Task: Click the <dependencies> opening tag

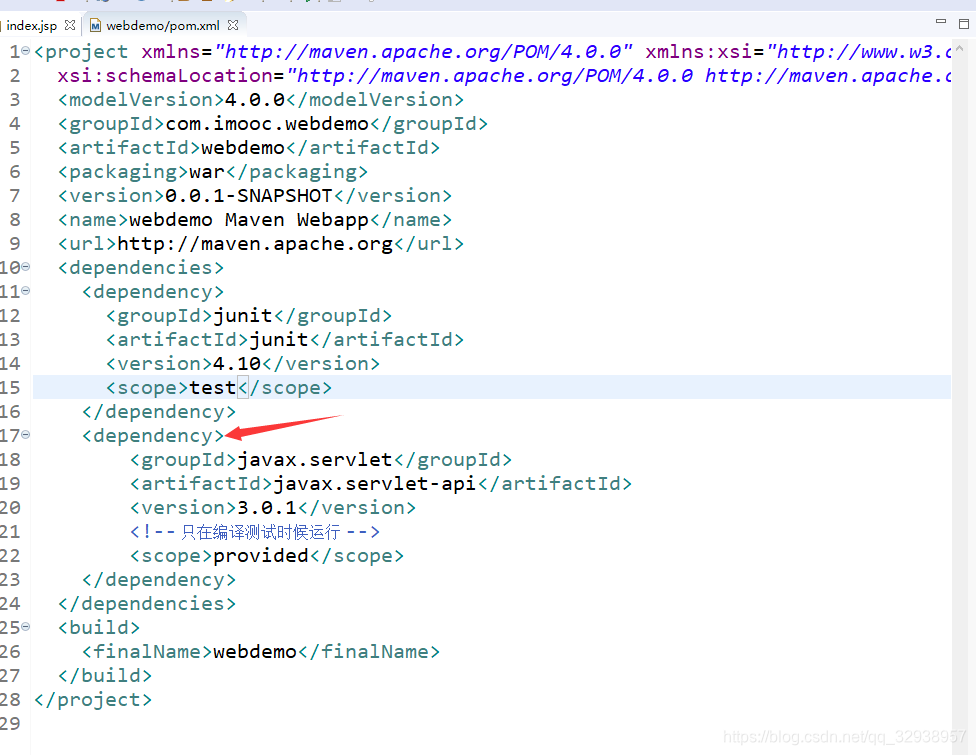Action: click(x=141, y=268)
